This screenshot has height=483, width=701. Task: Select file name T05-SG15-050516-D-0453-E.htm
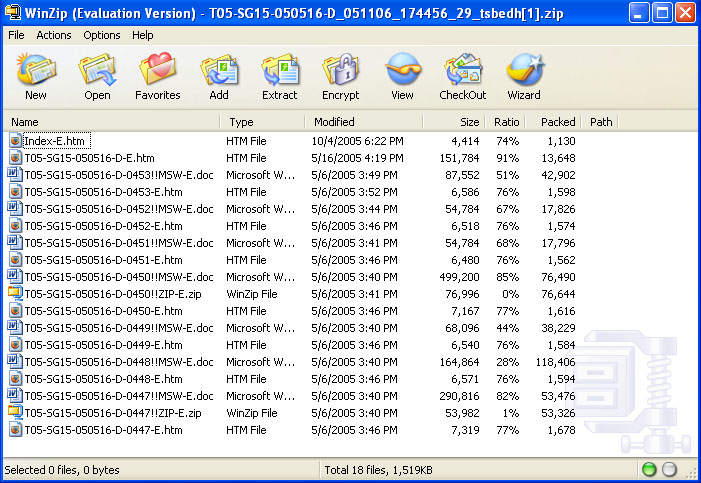point(103,192)
